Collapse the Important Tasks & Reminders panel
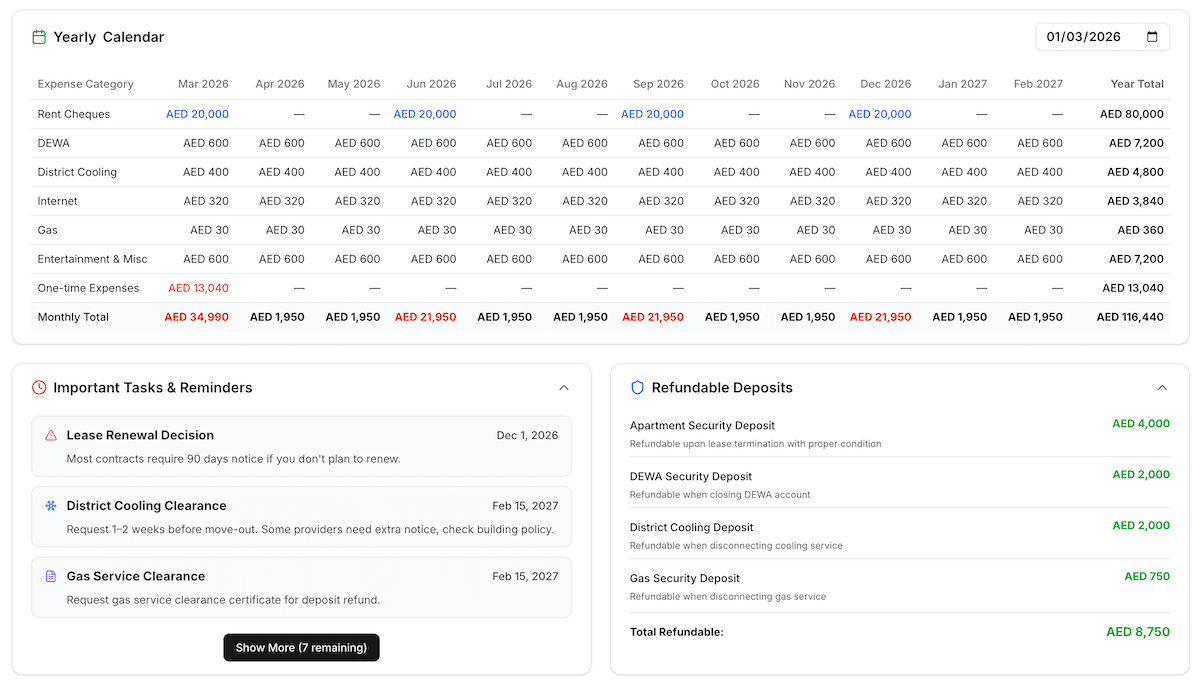 (x=563, y=387)
